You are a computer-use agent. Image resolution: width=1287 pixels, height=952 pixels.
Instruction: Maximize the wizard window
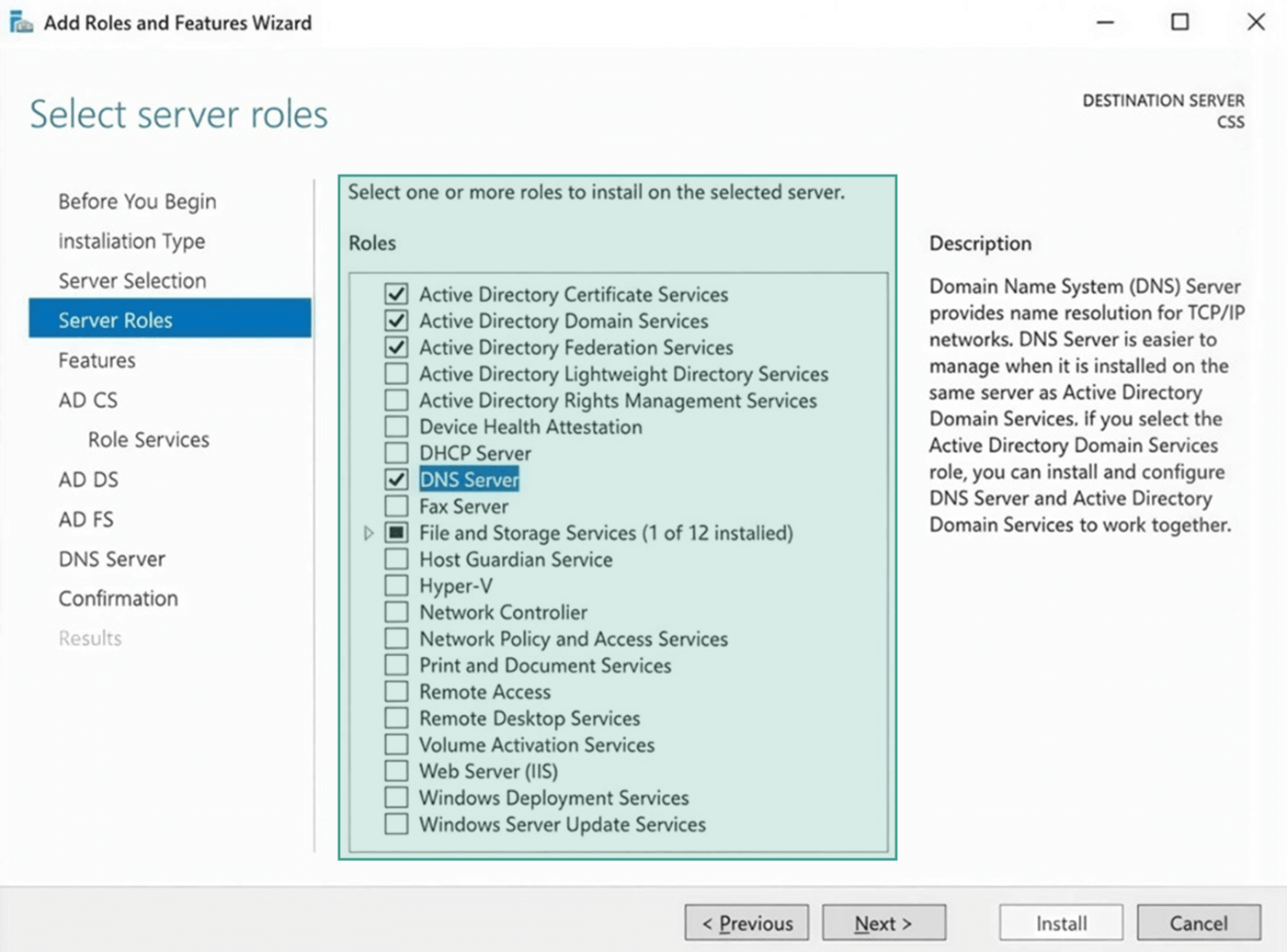[x=1179, y=22]
